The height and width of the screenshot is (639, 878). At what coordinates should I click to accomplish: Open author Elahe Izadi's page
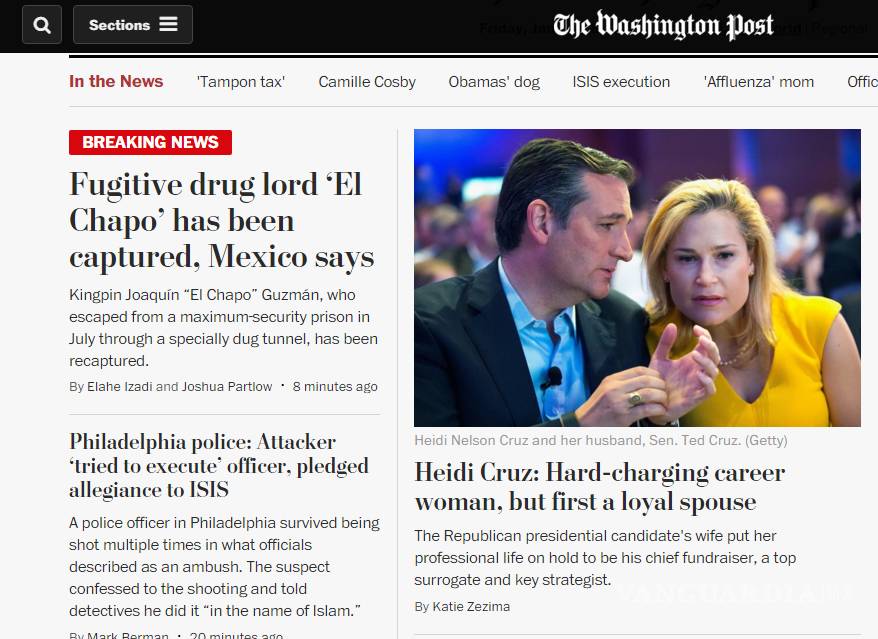(120, 386)
